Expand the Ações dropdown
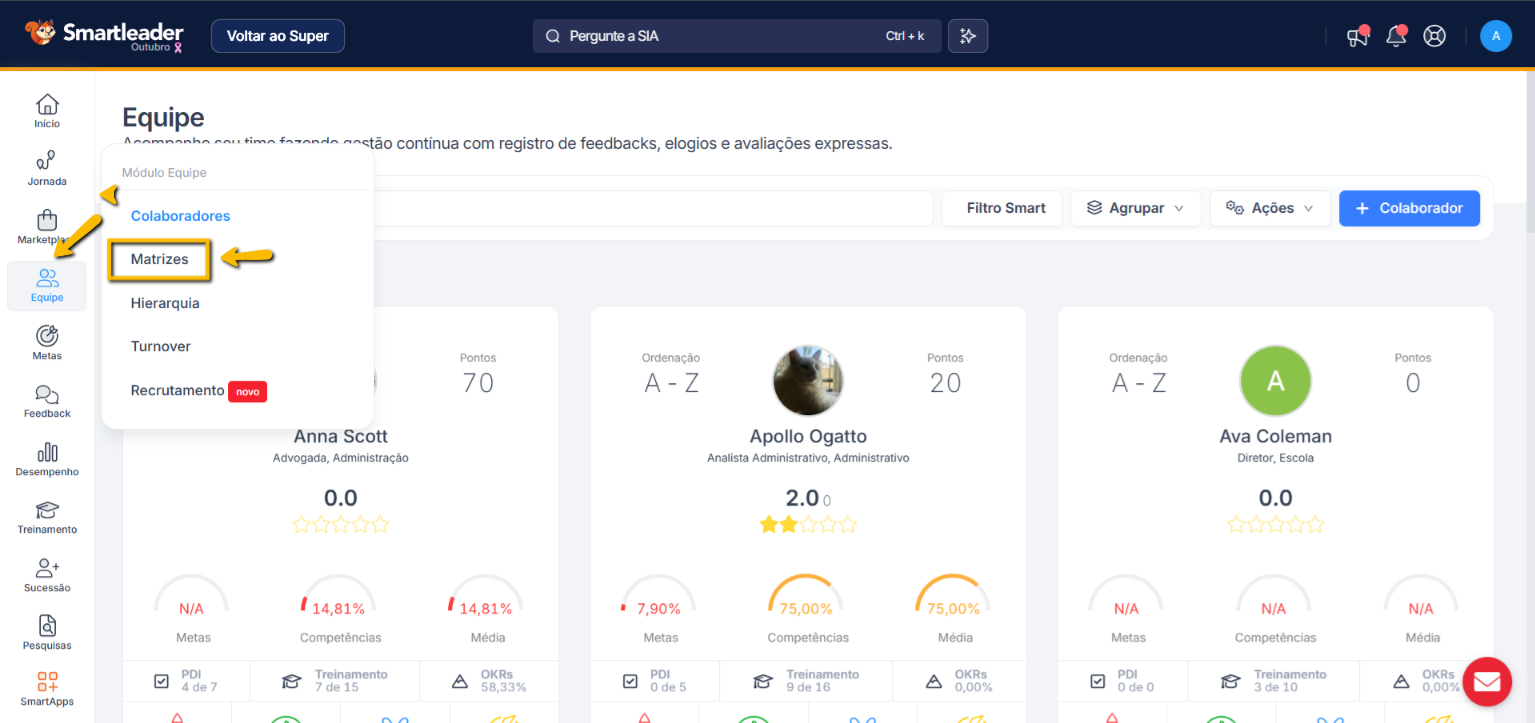The width and height of the screenshot is (1535, 723). 1270,208
